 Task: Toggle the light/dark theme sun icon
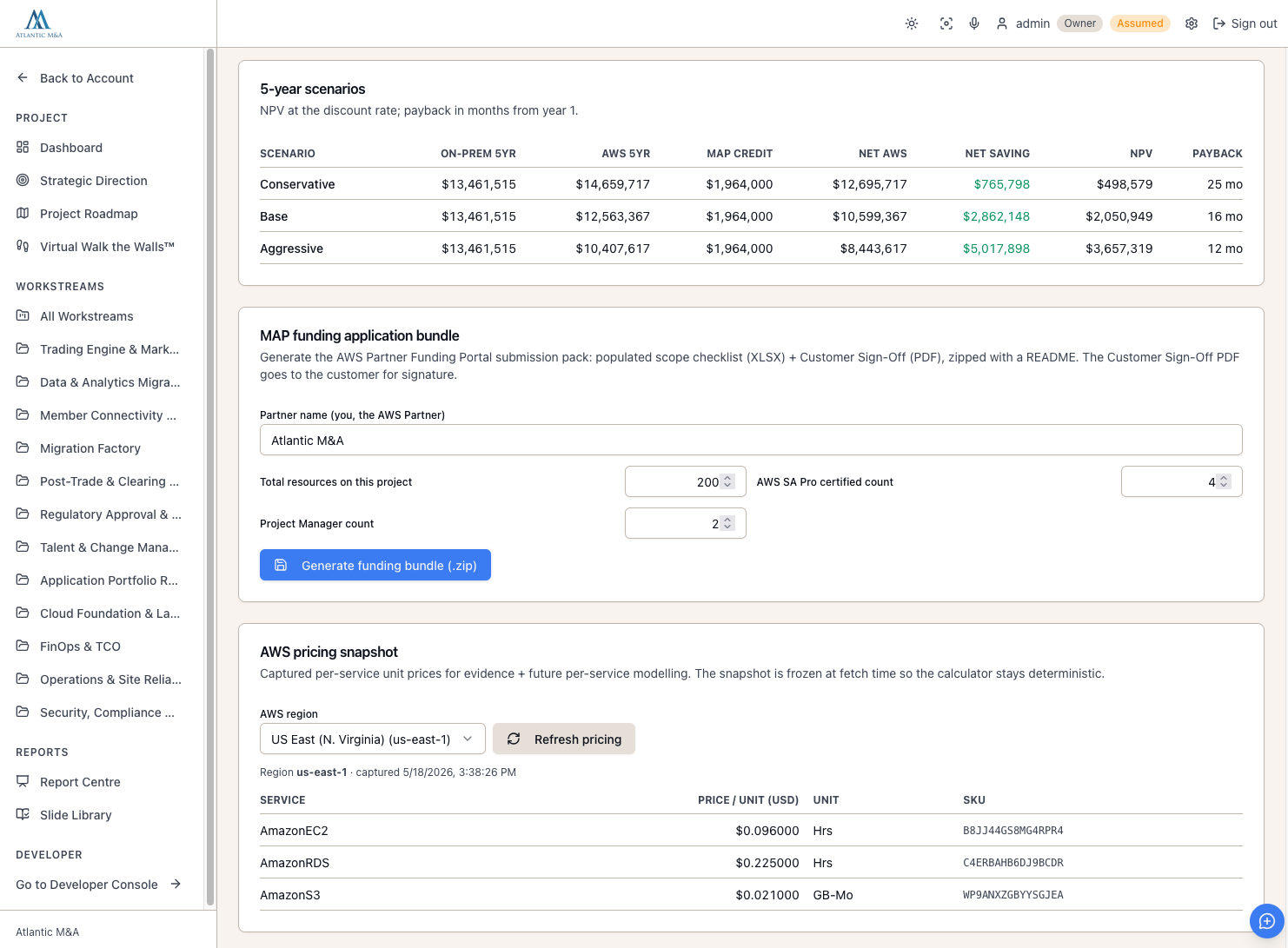click(912, 23)
